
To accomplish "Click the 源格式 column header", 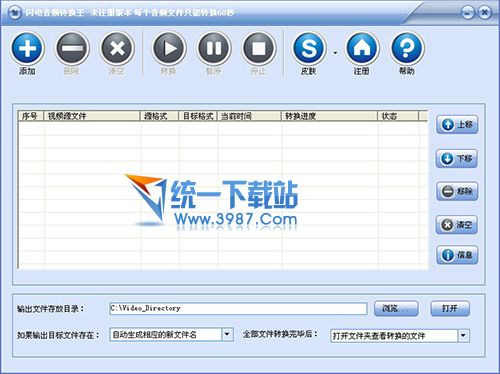I will click(x=159, y=116).
